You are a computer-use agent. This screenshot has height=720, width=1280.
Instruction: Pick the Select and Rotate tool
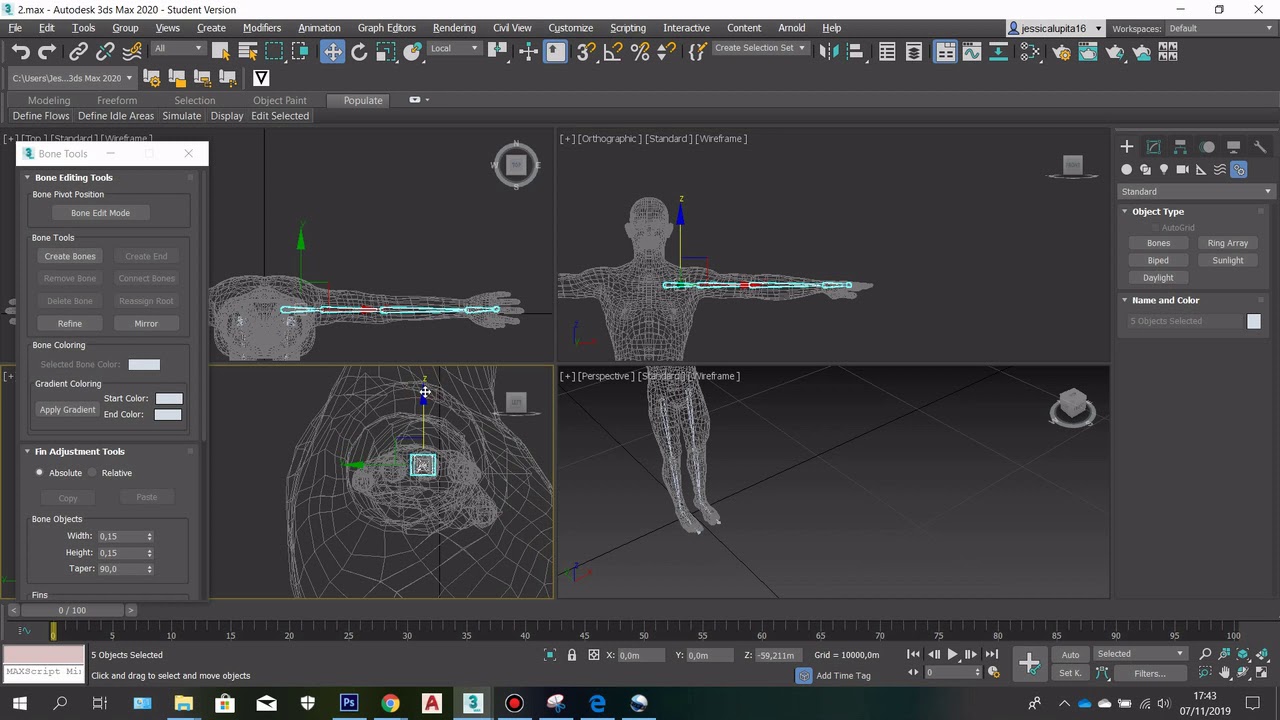(359, 52)
